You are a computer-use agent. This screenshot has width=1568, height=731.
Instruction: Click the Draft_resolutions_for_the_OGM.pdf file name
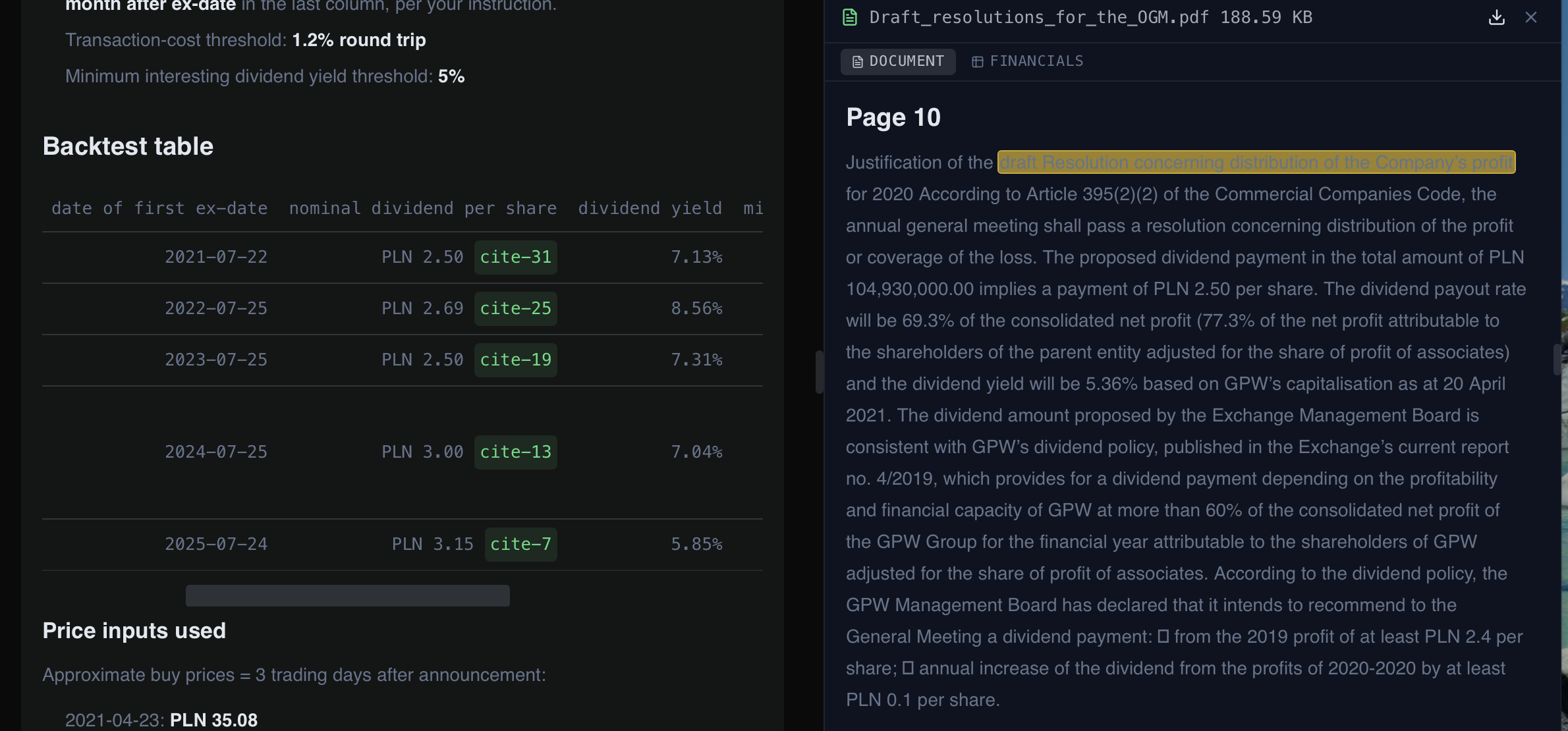point(1039,18)
